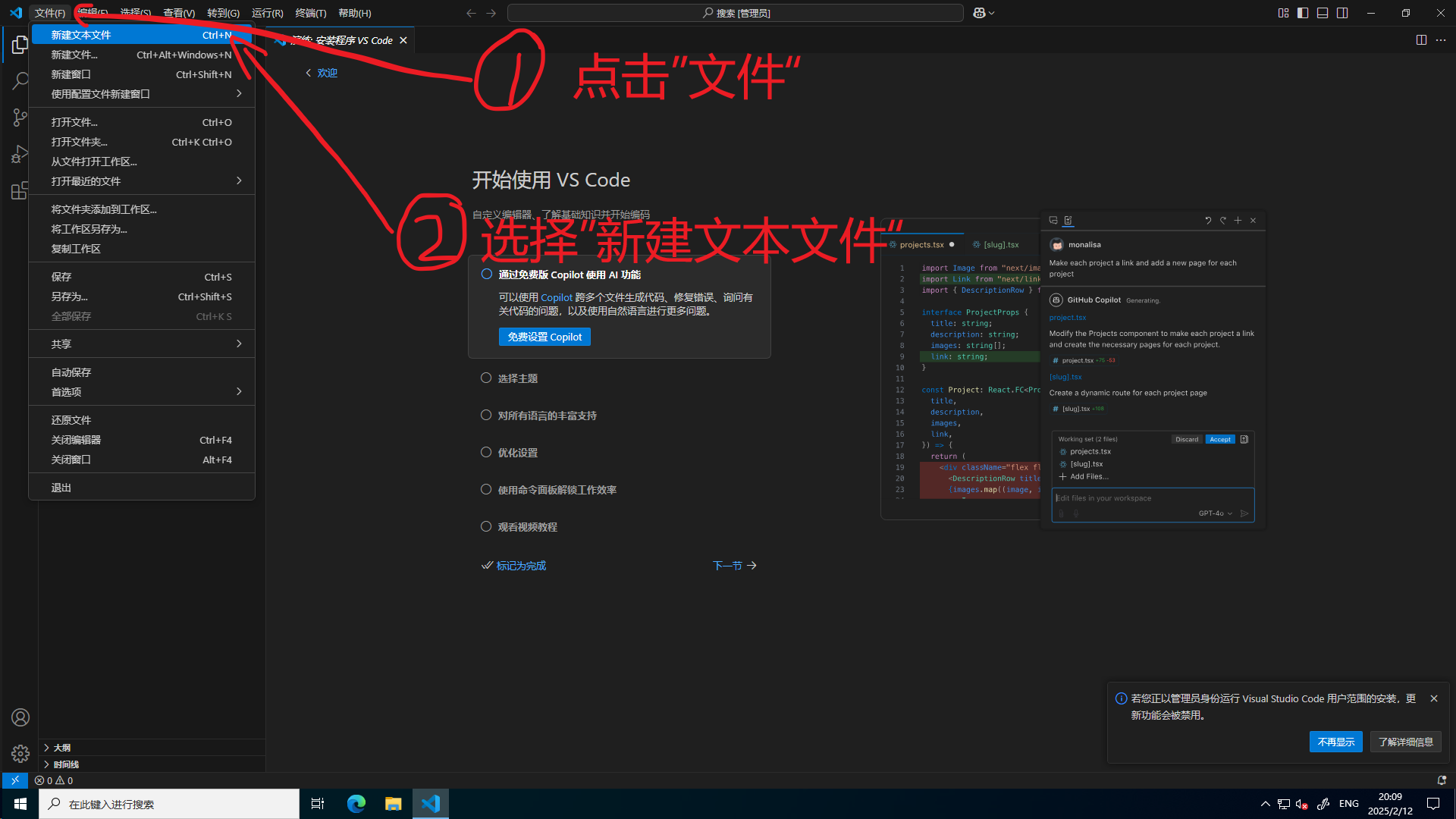Screen dimensions: 1456x819
Task: Choose 退出 from File menu
Action: point(142,488)
